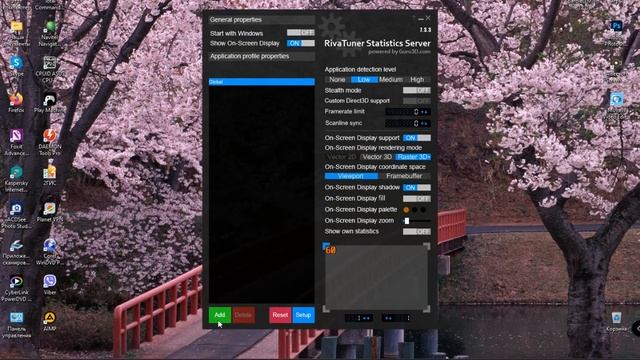Click the bottom-right OSD preview corner marker
640x360 pixels.
click(427, 309)
